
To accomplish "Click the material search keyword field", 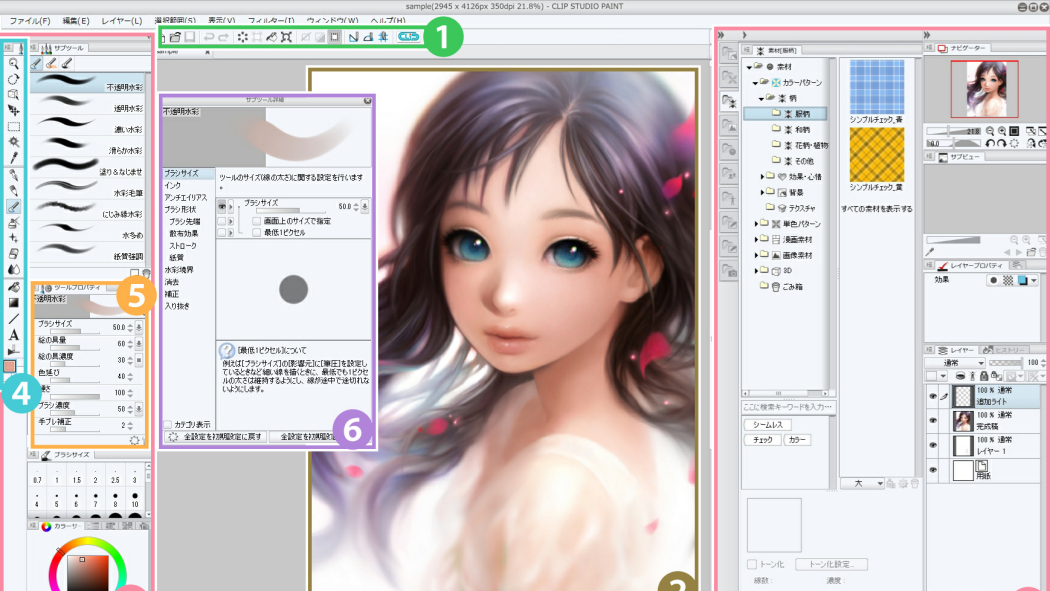I will coord(788,407).
